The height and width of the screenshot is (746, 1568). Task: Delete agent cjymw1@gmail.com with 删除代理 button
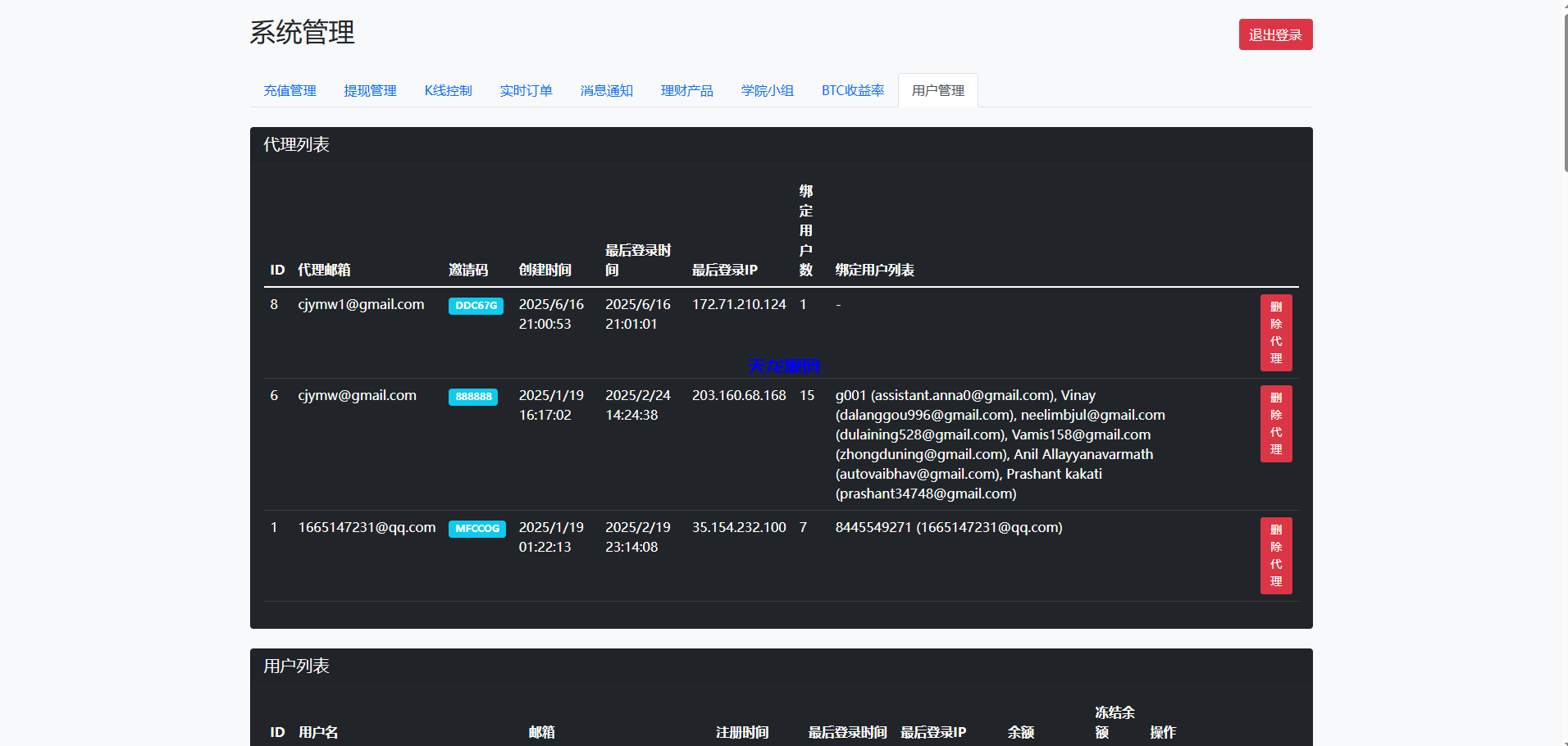click(x=1275, y=333)
